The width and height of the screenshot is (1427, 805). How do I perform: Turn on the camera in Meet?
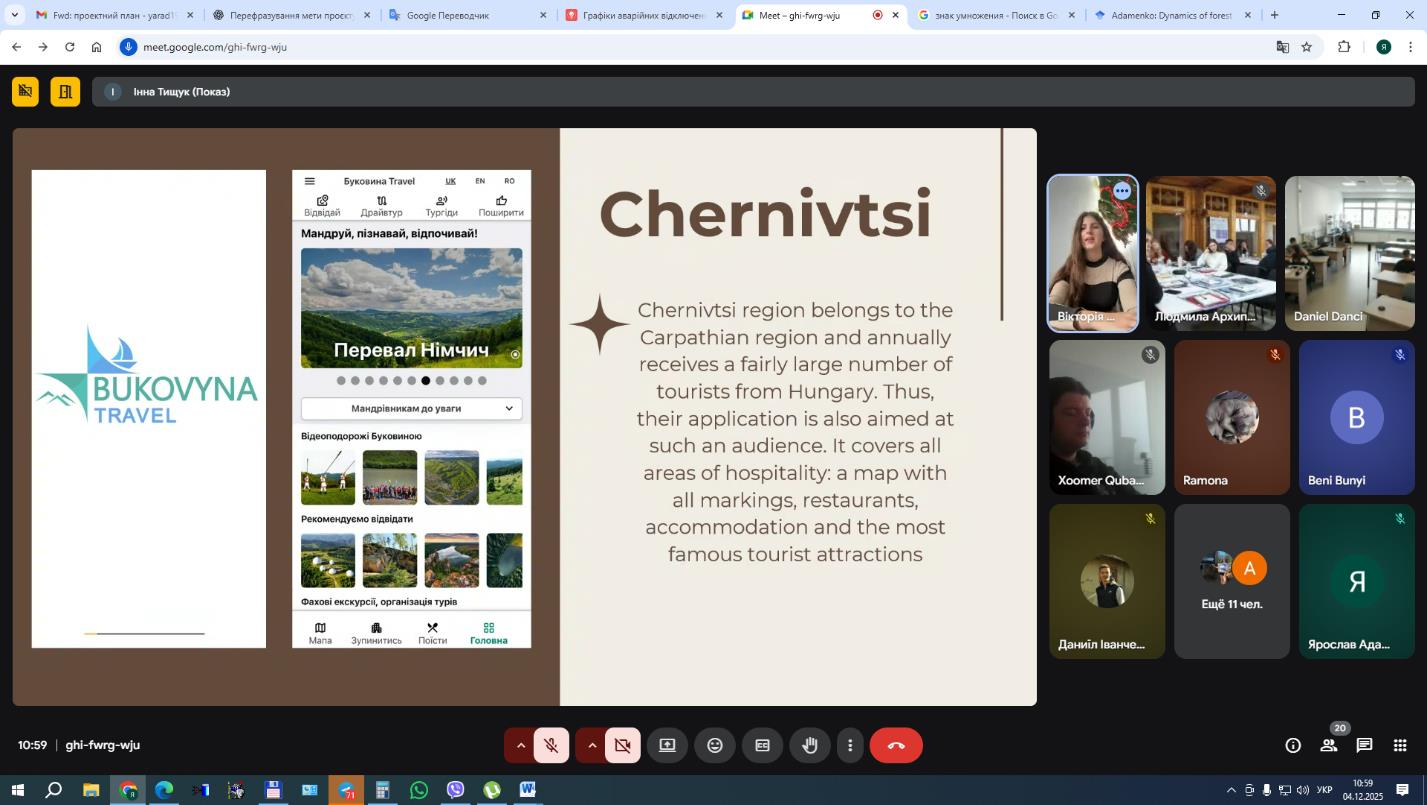[x=622, y=746]
